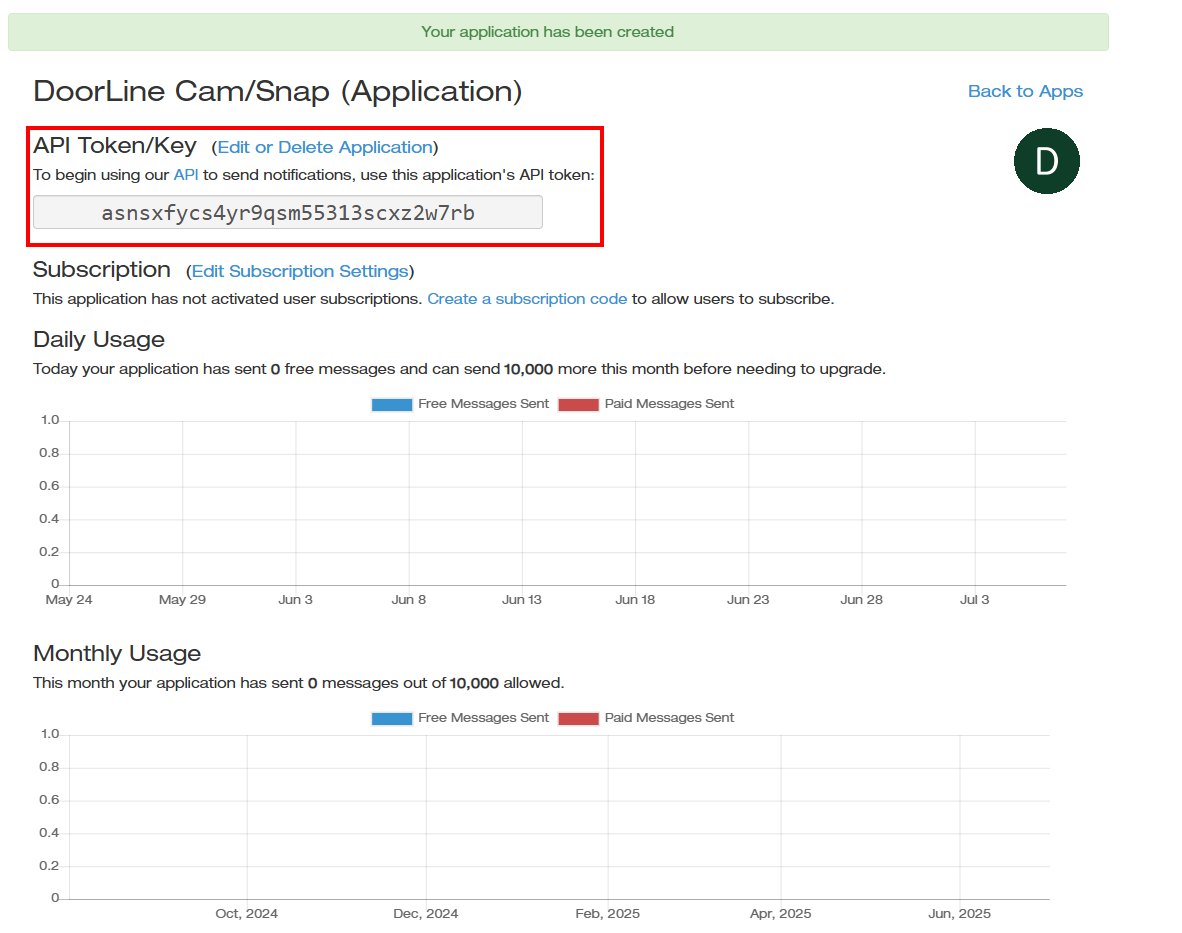Open Edit Subscription Settings
The image size is (1182, 933).
click(x=300, y=271)
